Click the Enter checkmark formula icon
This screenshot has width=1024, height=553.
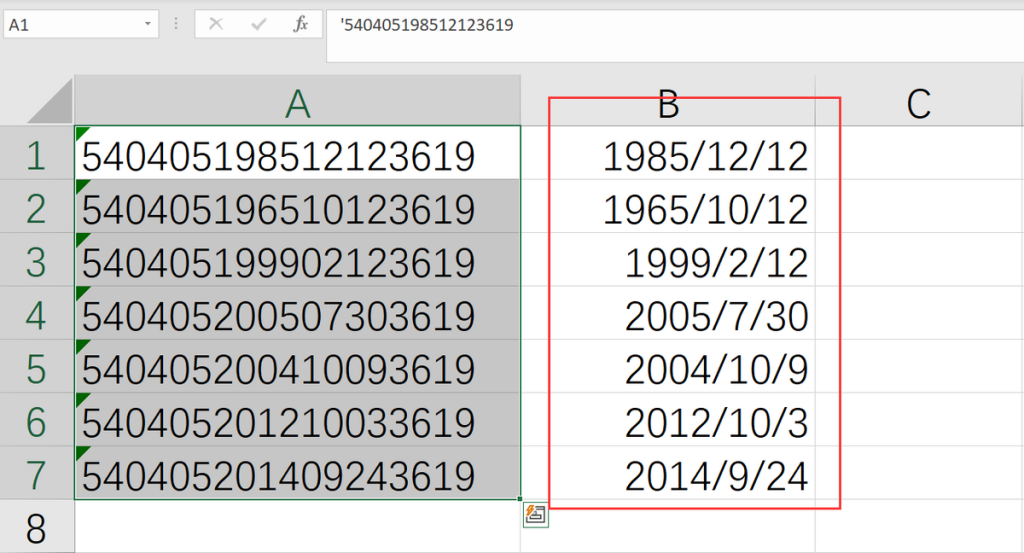[x=259, y=25]
